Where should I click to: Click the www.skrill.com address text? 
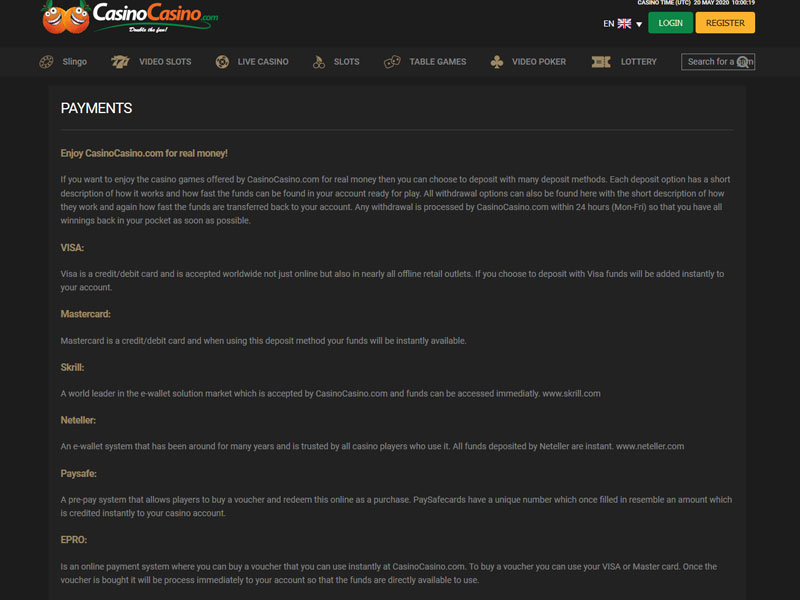(571, 393)
